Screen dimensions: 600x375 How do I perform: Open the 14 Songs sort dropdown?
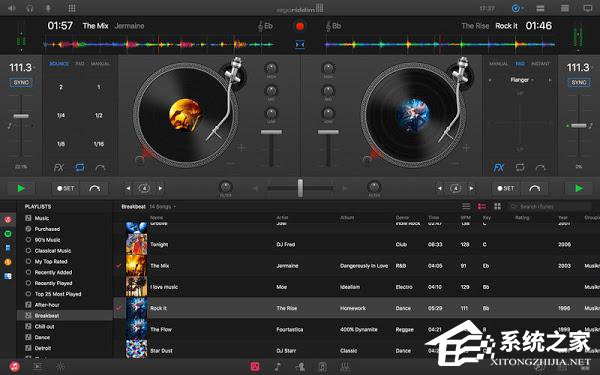click(x=162, y=207)
